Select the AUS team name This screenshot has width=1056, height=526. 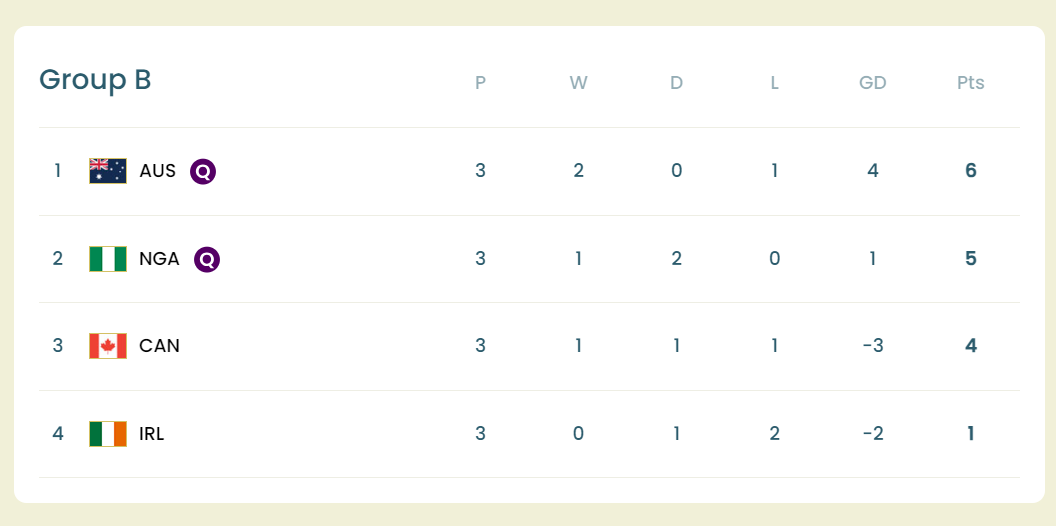(x=158, y=171)
